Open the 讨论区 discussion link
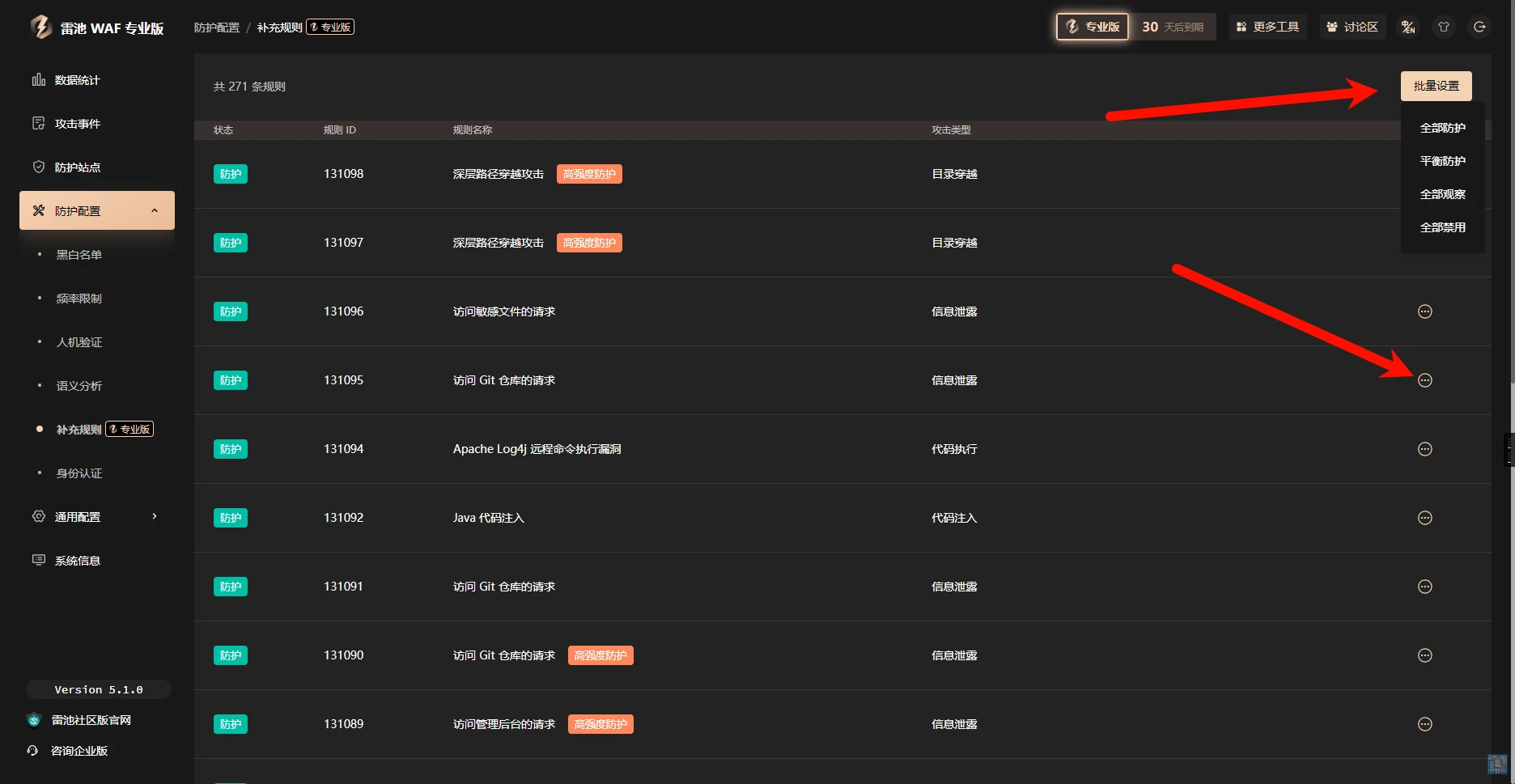This screenshot has height=784, width=1515. tap(1352, 27)
